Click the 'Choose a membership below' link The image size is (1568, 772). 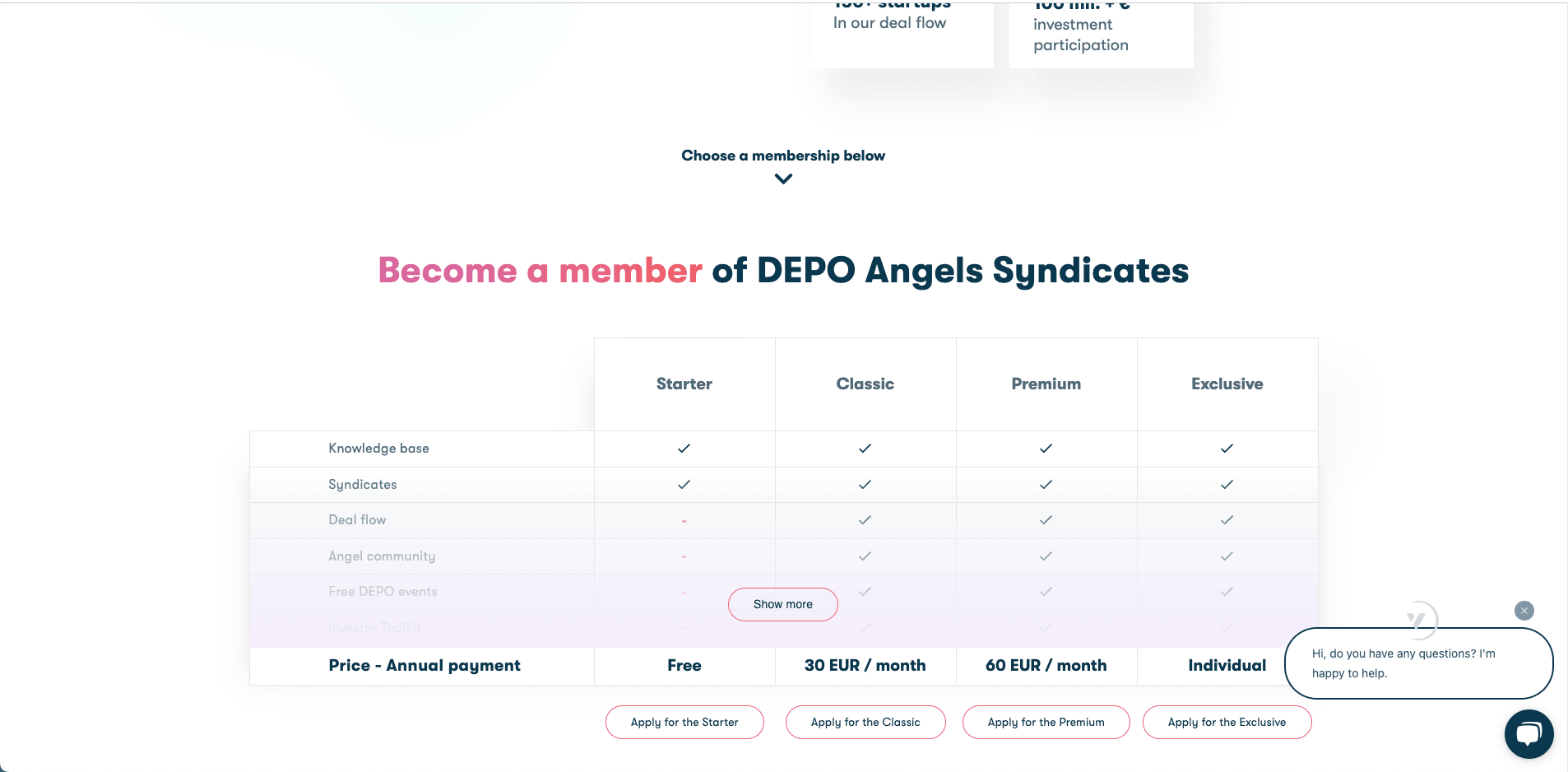[x=783, y=156]
